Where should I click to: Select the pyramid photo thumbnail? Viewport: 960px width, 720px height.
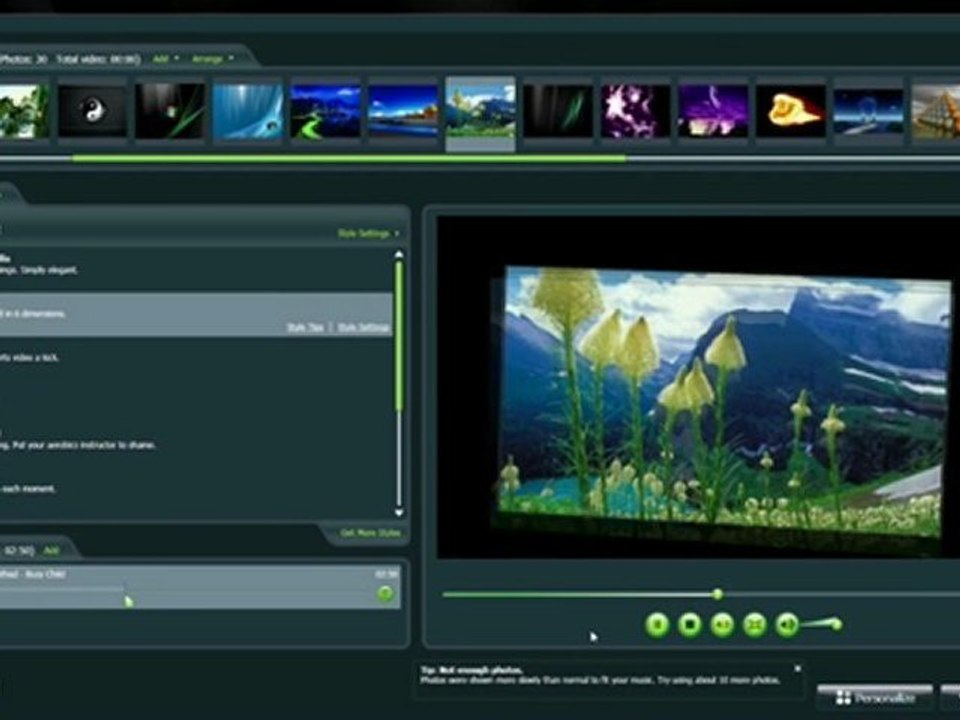(936, 111)
